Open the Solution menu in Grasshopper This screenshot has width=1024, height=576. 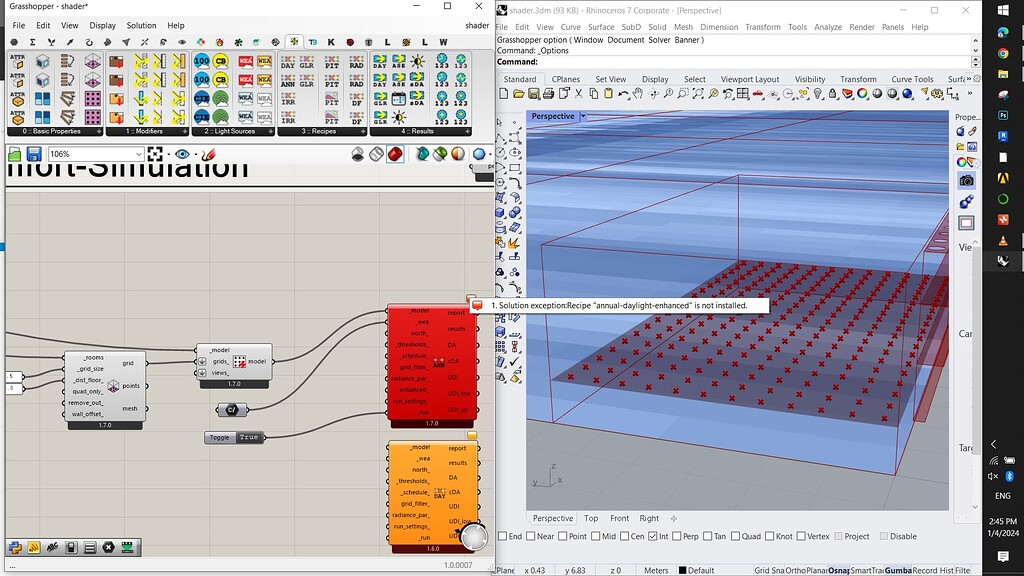pyautogui.click(x=141, y=25)
